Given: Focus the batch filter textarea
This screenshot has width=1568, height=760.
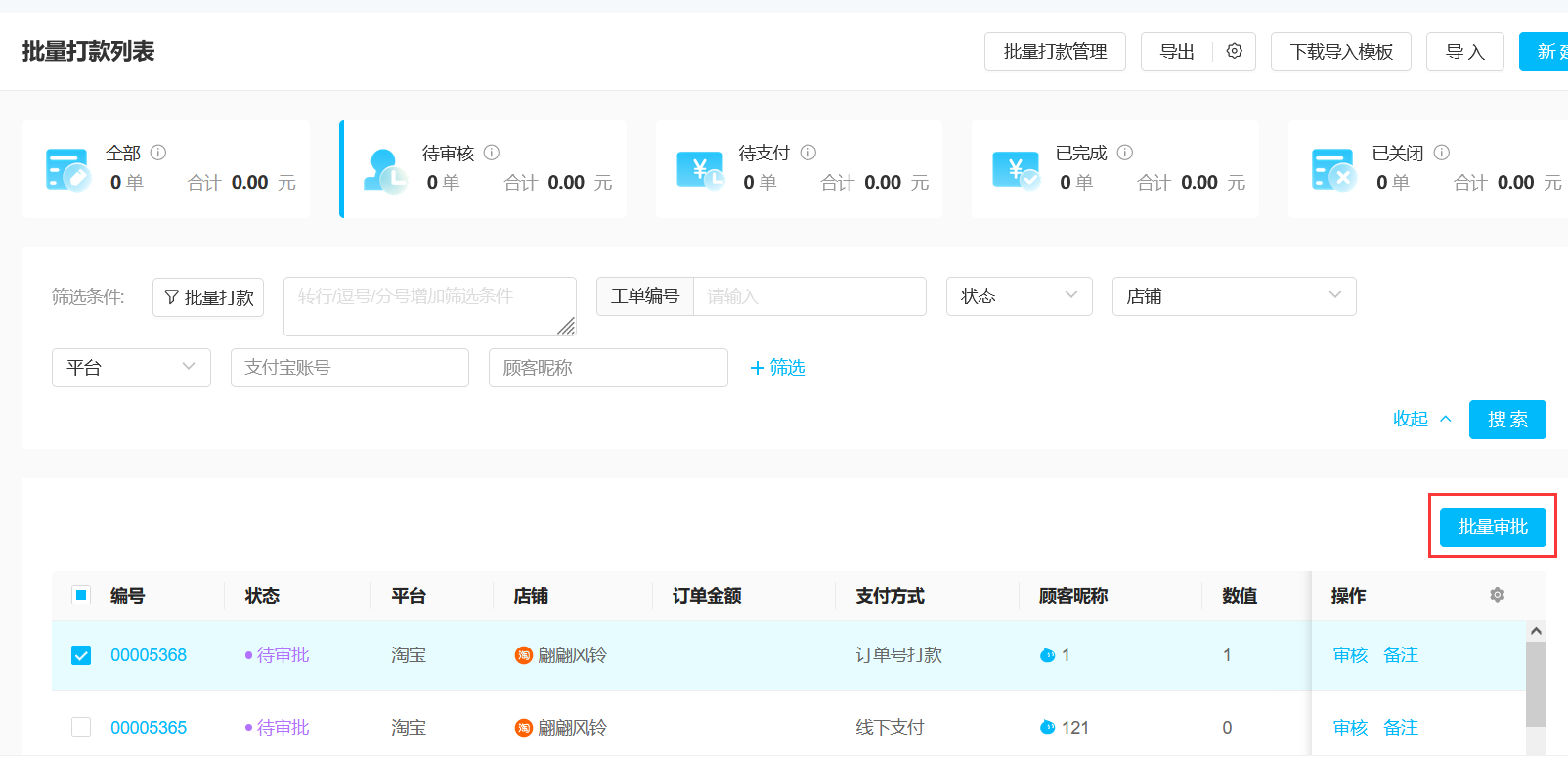Looking at the screenshot, I should pos(430,306).
